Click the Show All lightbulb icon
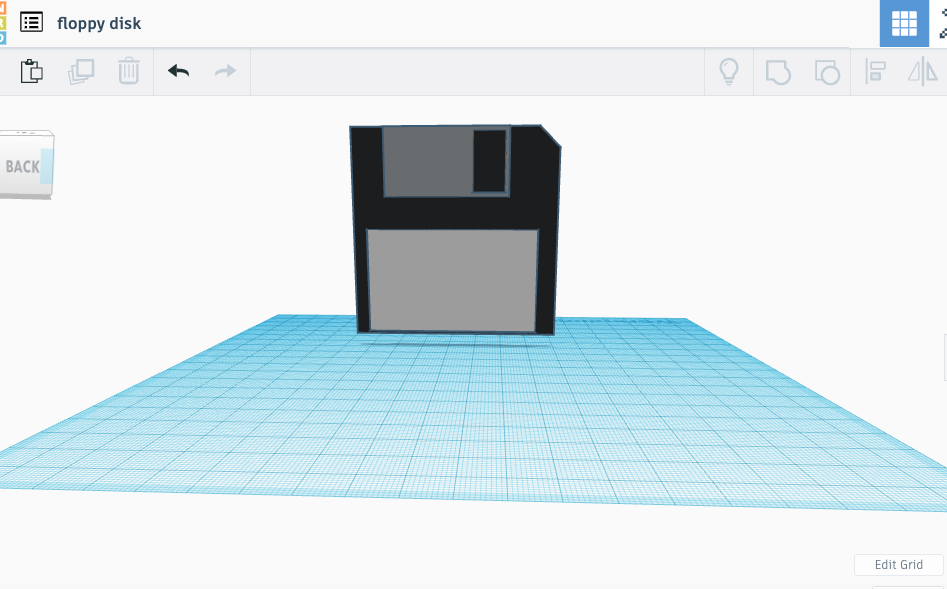The height and width of the screenshot is (589, 947). (x=729, y=71)
